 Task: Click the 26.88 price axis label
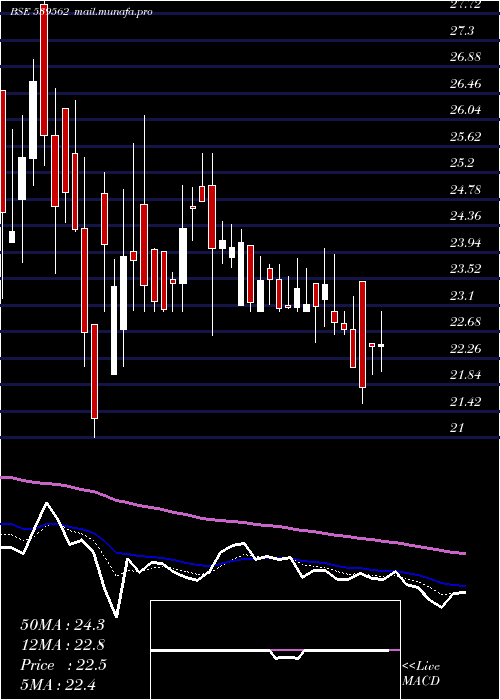(466, 57)
